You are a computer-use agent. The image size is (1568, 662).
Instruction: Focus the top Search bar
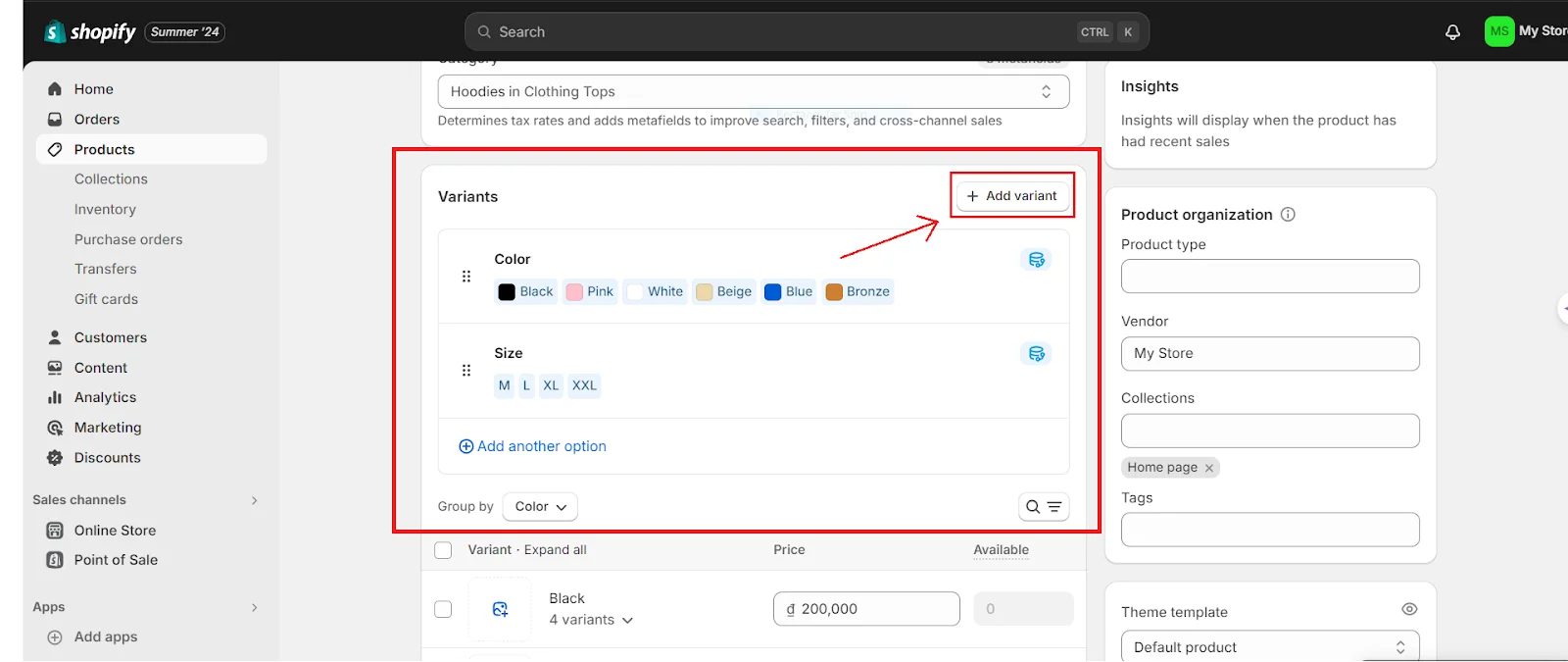tap(807, 31)
